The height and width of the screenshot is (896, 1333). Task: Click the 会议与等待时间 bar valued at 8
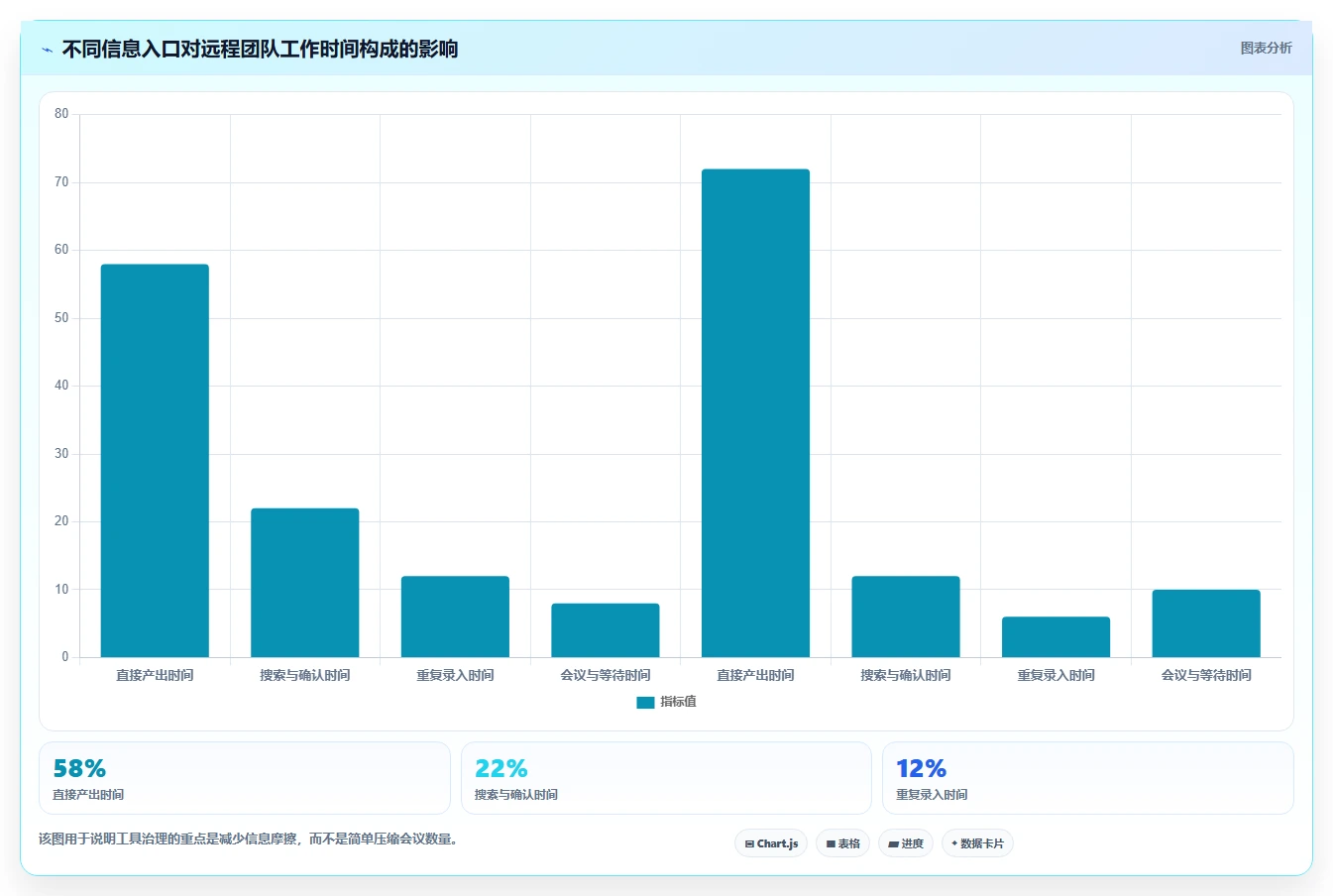tap(606, 630)
